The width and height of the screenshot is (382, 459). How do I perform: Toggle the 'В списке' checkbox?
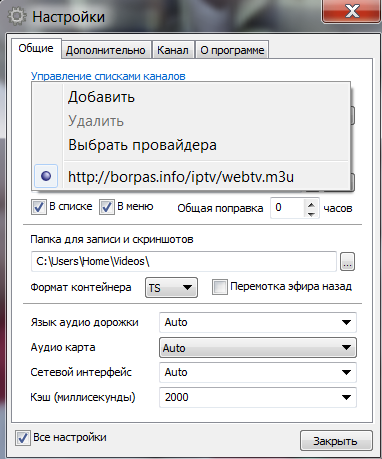click(x=39, y=207)
